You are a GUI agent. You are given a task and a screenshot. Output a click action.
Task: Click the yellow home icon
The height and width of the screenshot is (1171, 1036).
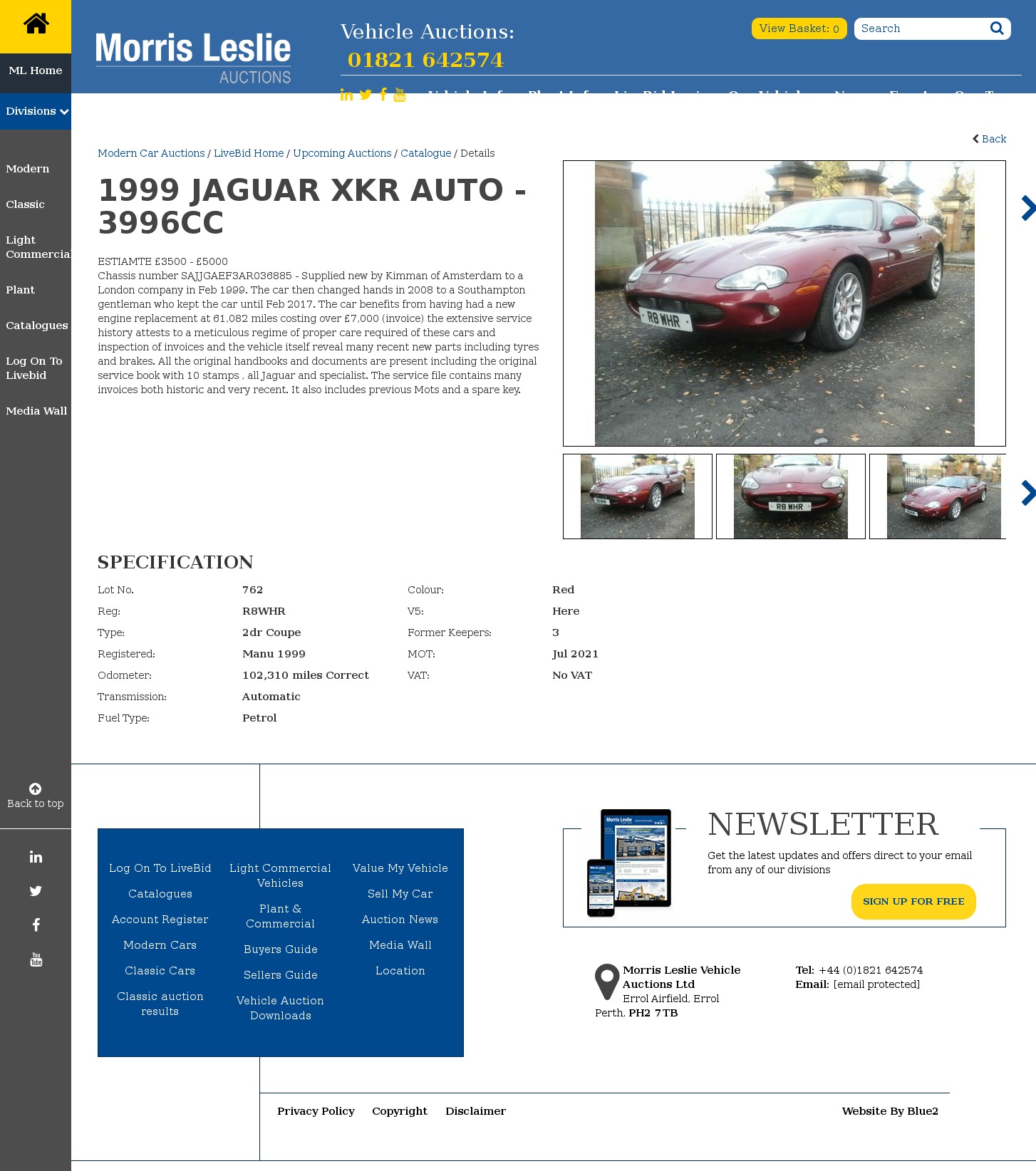pyautogui.click(x=36, y=25)
